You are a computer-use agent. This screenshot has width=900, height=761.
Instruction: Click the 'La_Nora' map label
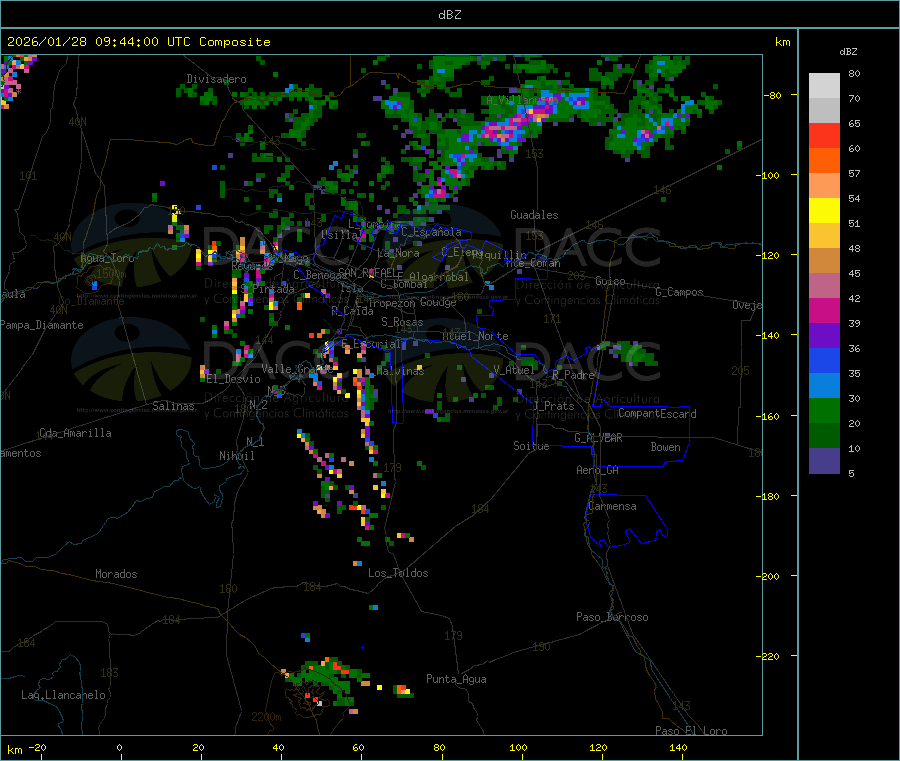(x=398, y=253)
